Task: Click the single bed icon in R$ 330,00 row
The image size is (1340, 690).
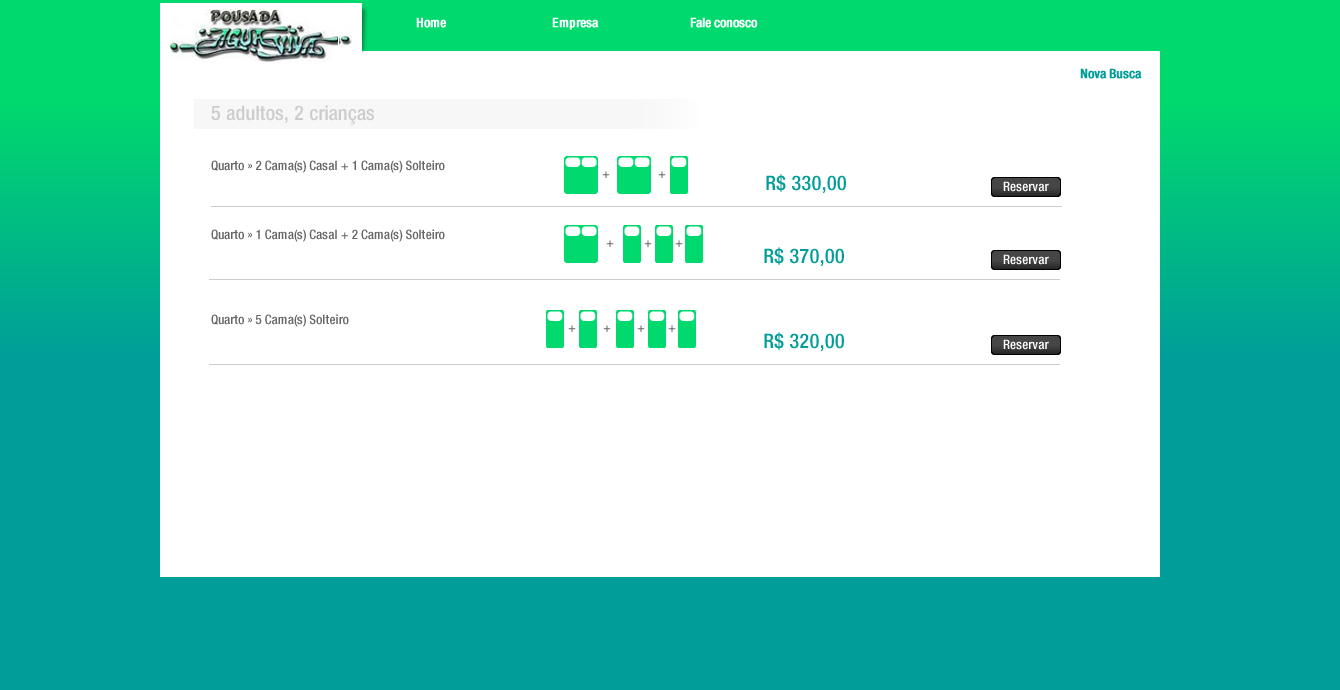Action: [679, 175]
